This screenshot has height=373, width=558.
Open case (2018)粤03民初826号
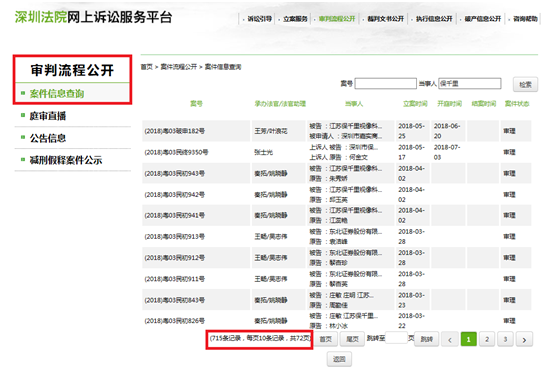point(174,321)
